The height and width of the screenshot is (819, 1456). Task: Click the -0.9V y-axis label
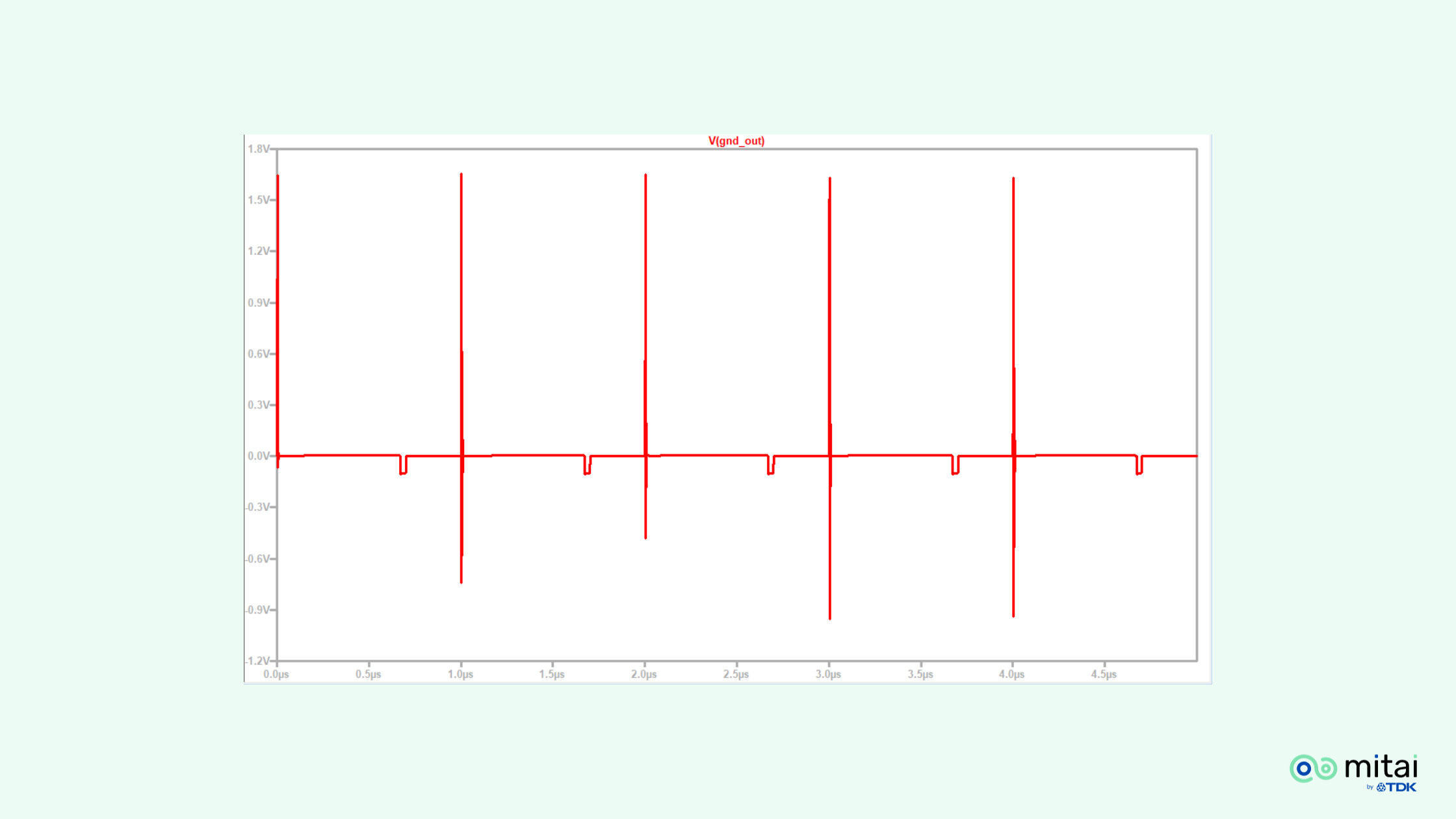tap(258, 610)
